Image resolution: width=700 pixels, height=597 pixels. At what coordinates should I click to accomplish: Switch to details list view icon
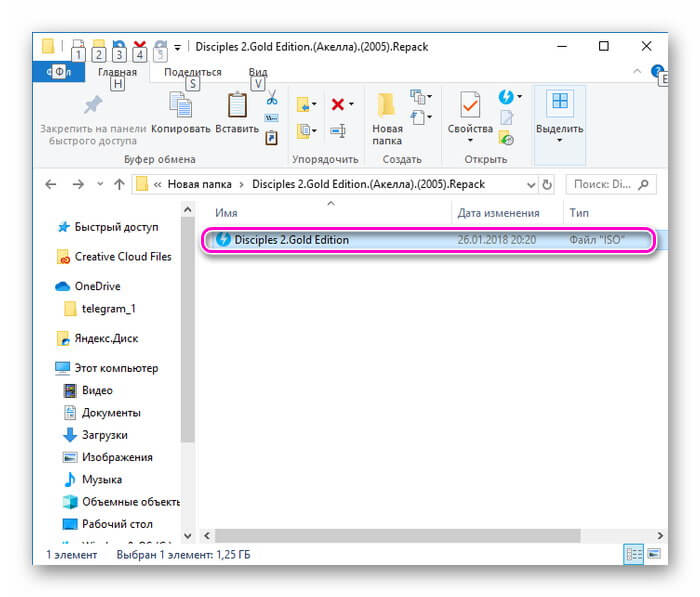pyautogui.click(x=634, y=553)
